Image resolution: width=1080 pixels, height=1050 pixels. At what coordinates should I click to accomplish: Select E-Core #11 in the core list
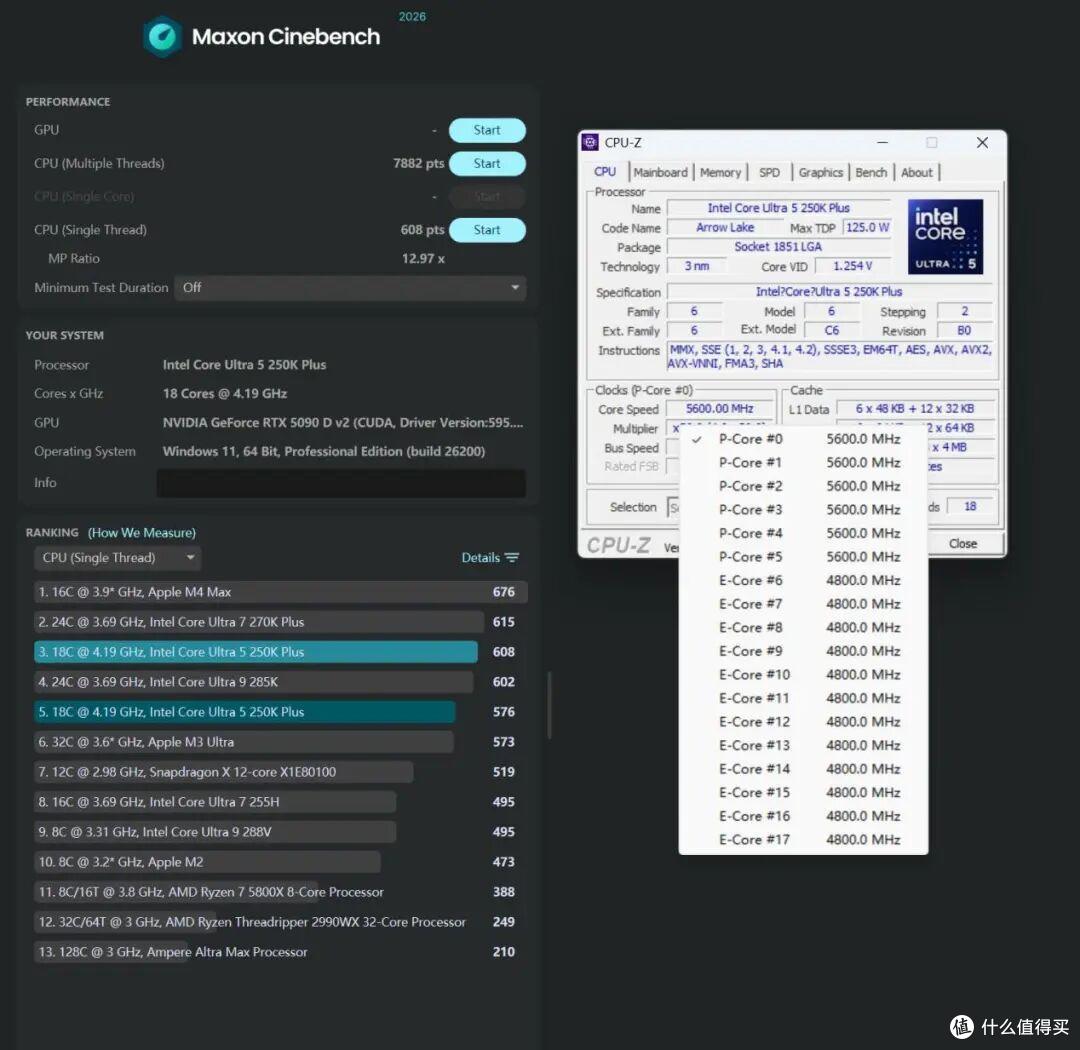point(803,698)
